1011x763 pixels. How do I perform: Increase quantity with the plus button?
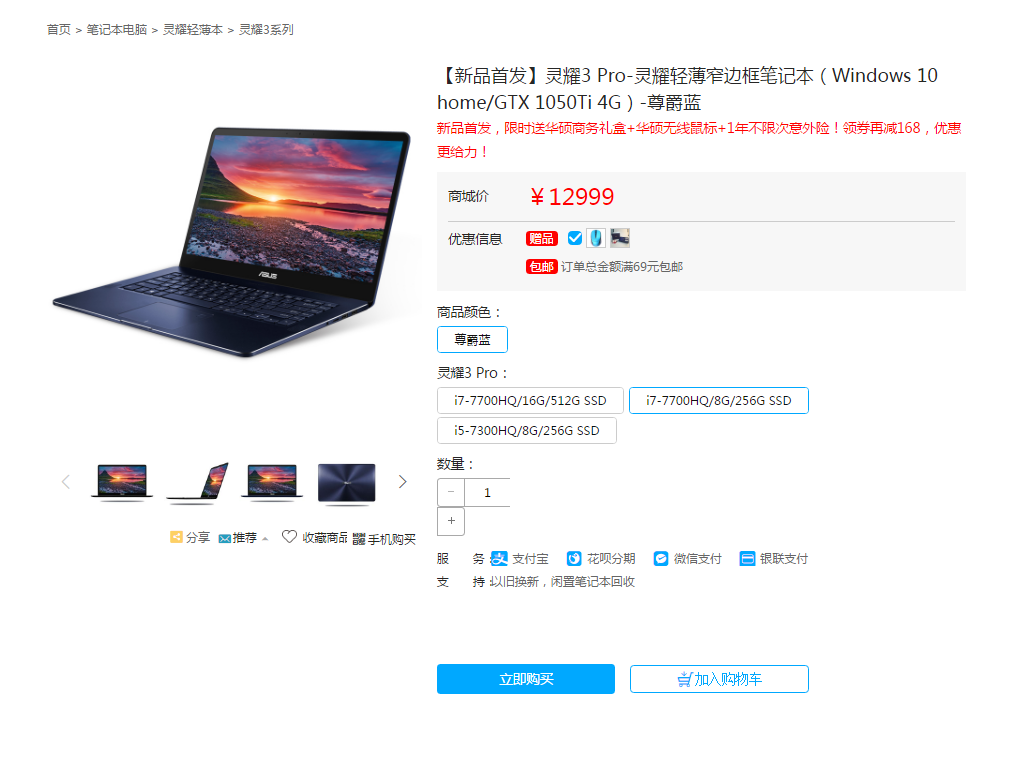tap(451, 521)
